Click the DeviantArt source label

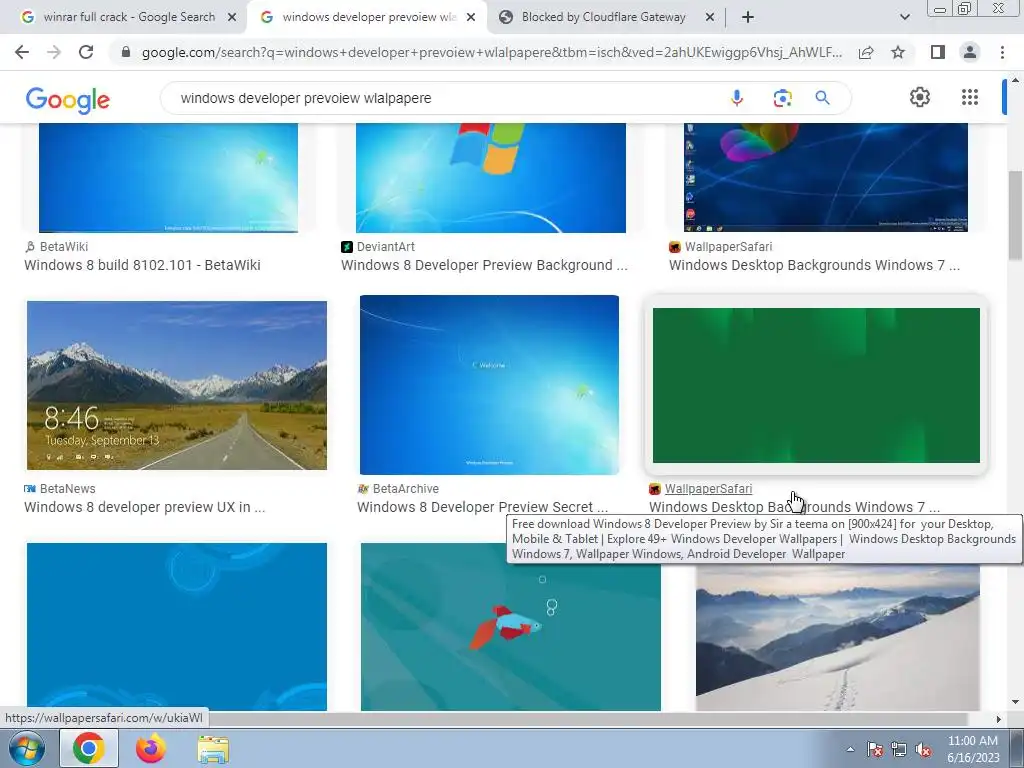[x=385, y=246]
